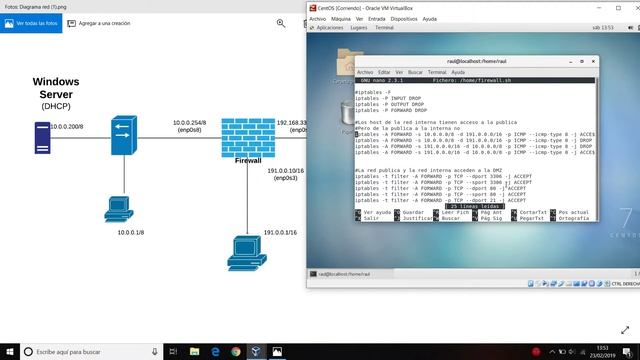Click the trash can icon on CentOS desktop

click(x=347, y=113)
